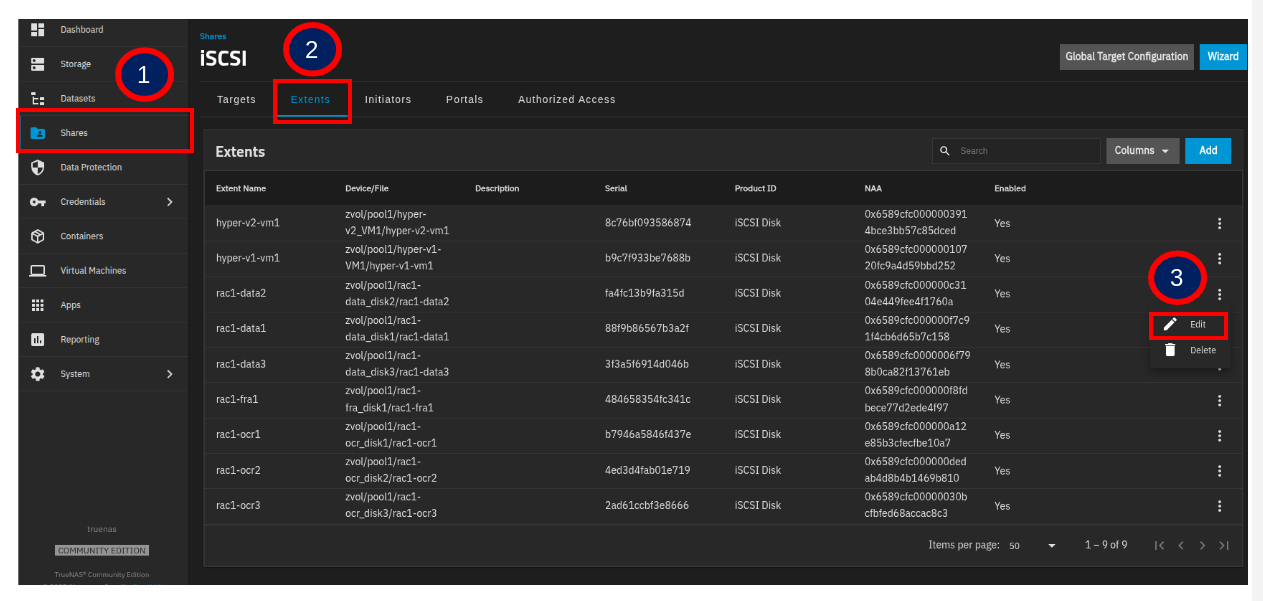Screen dimensions: 1263x601
Task: Click the Containers cube icon
Action: click(x=38, y=237)
